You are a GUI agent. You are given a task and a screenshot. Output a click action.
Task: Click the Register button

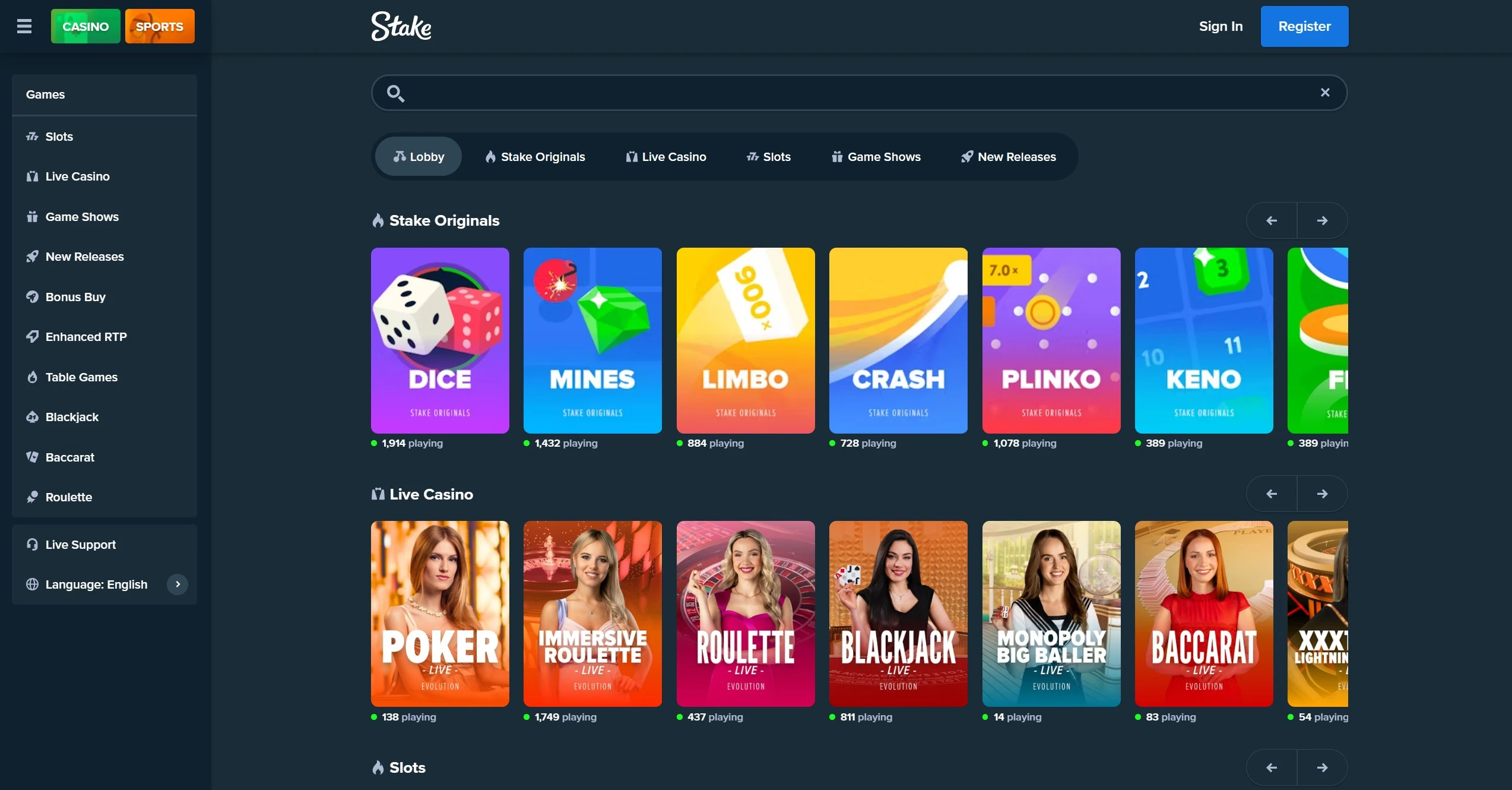pos(1304,26)
